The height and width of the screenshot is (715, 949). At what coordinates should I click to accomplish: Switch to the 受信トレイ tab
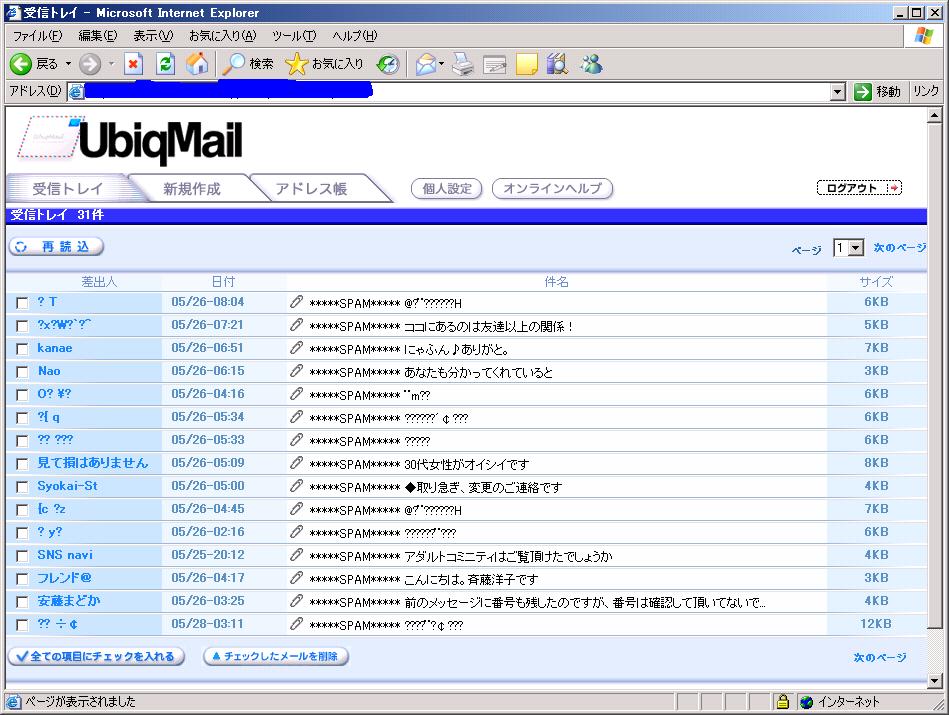(68, 189)
